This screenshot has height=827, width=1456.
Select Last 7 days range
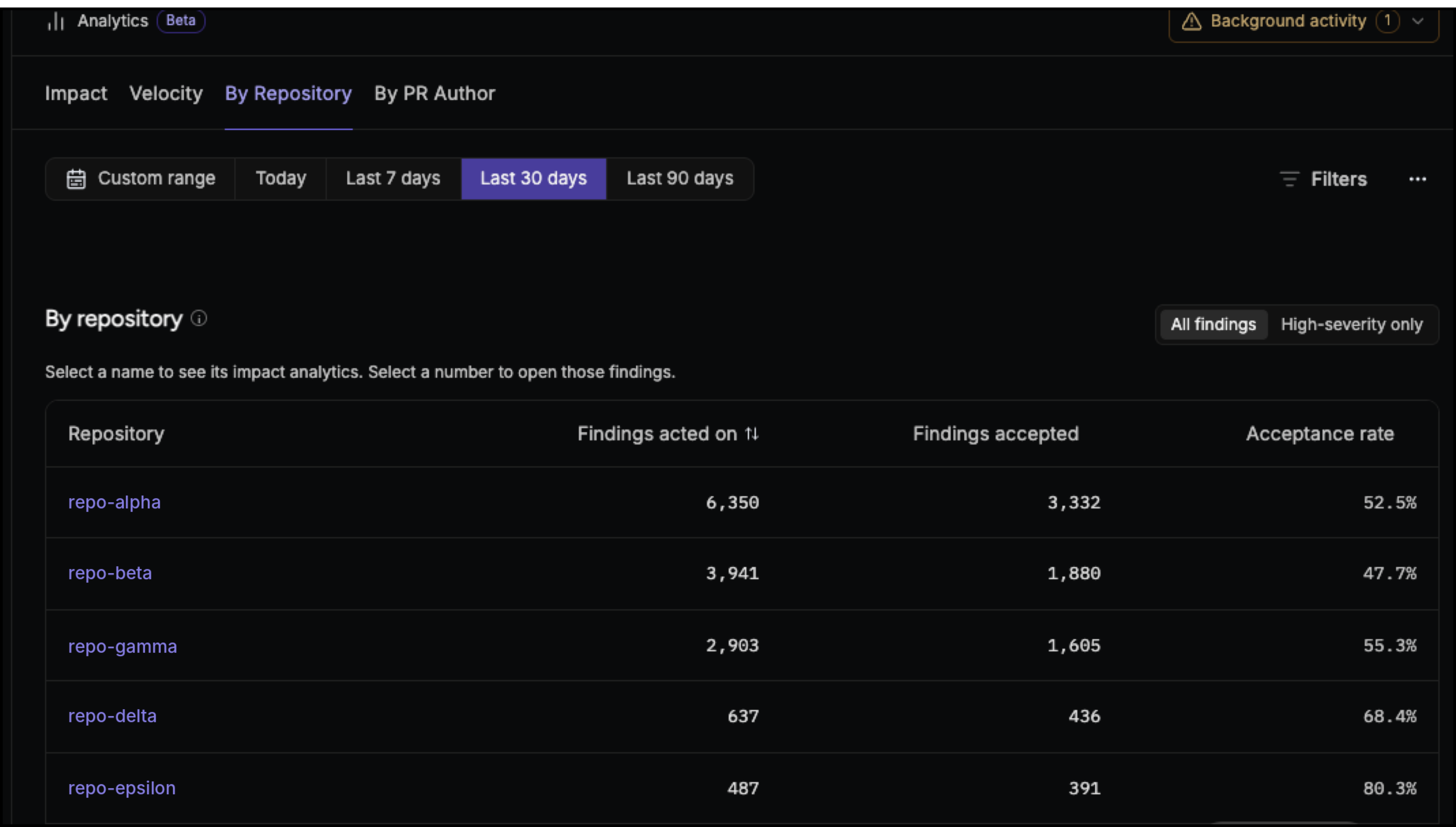(x=393, y=179)
